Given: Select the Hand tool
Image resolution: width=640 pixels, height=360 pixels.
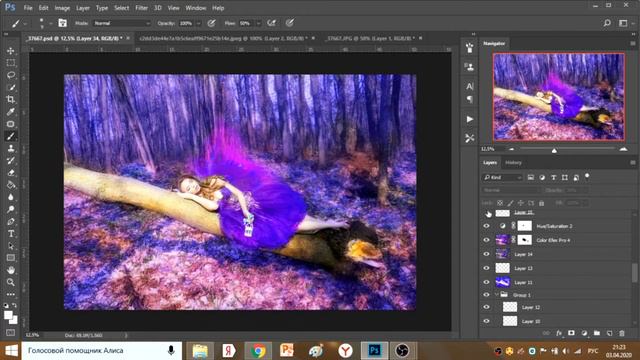Looking at the screenshot, I should (x=11, y=270).
